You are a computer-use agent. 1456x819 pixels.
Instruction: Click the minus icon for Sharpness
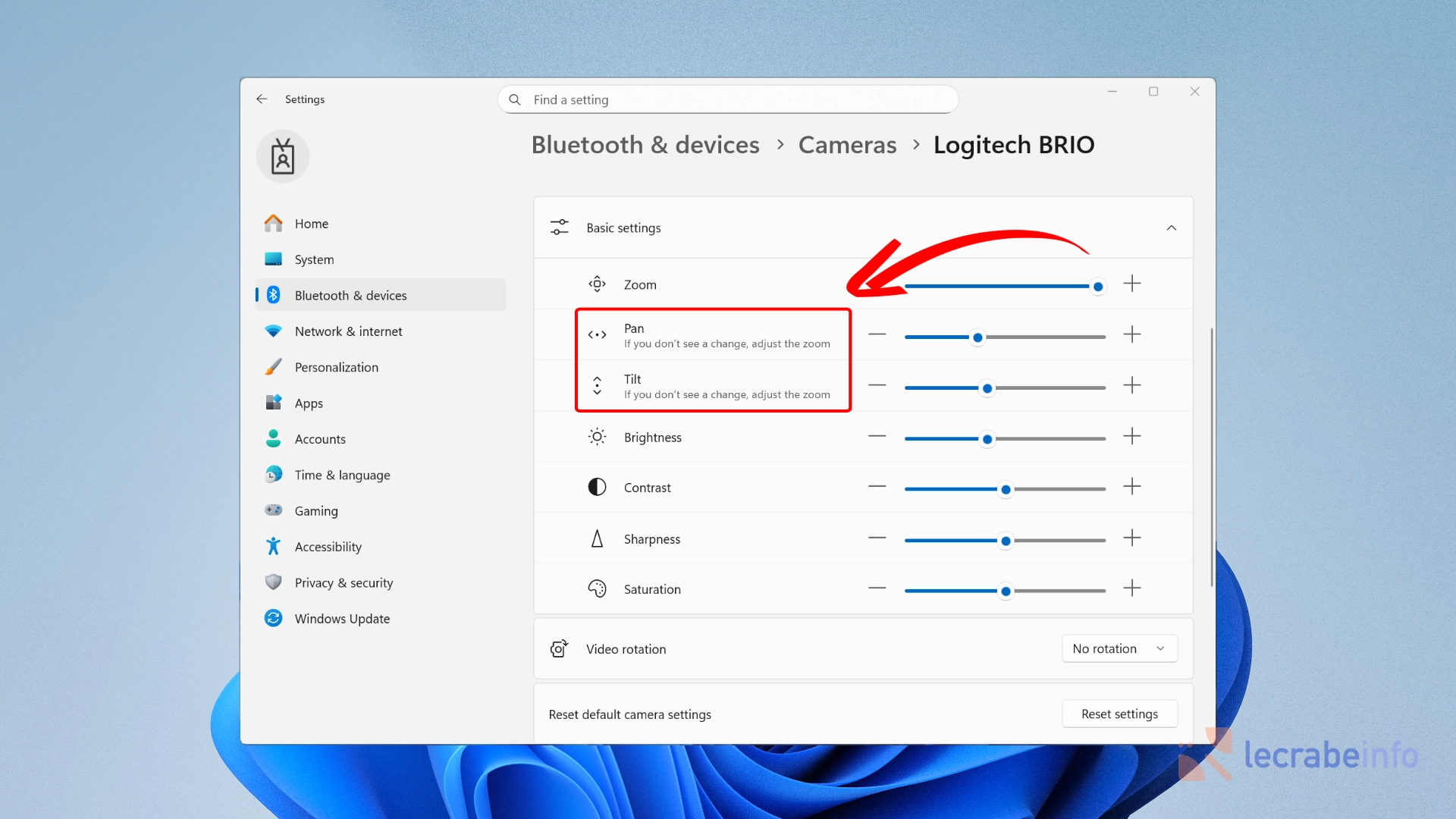click(877, 538)
